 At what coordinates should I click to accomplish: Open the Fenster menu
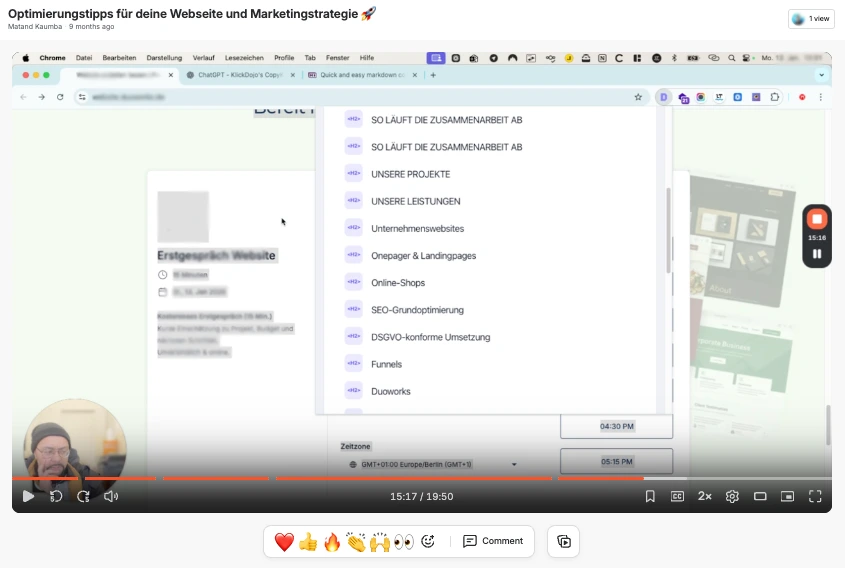[337, 58]
